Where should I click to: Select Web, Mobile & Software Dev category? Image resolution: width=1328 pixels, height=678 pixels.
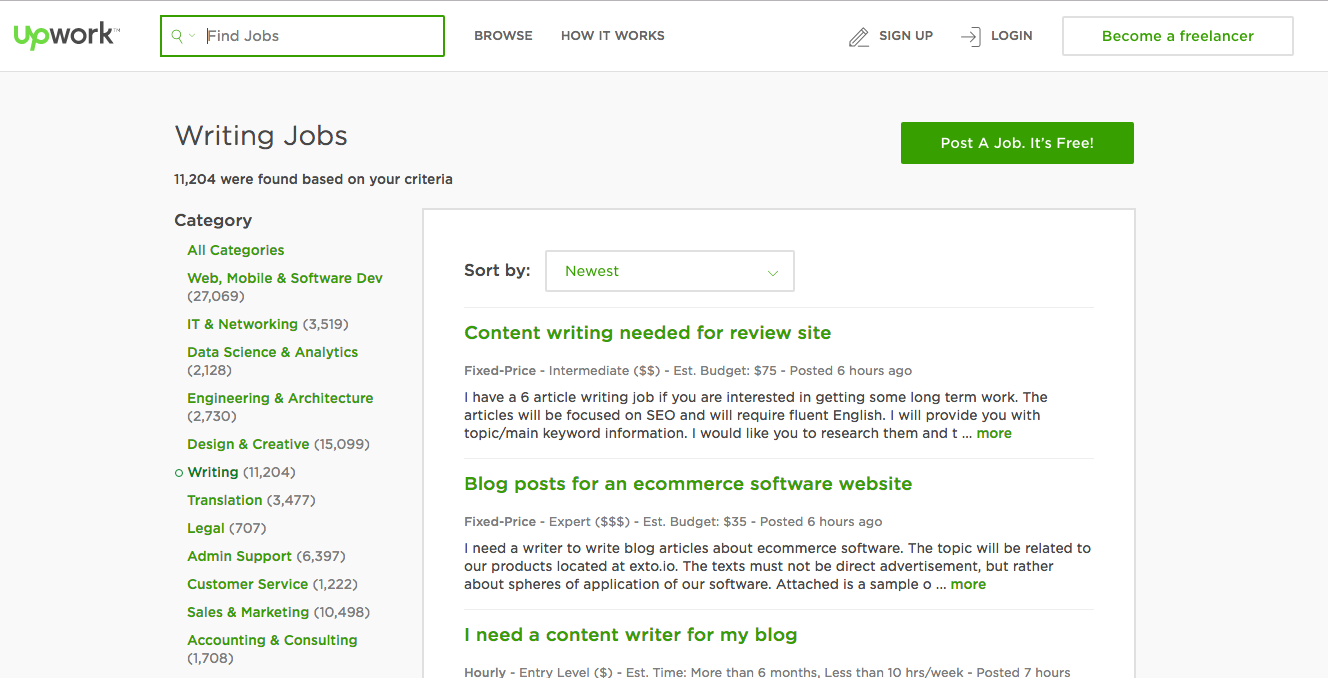tap(284, 278)
